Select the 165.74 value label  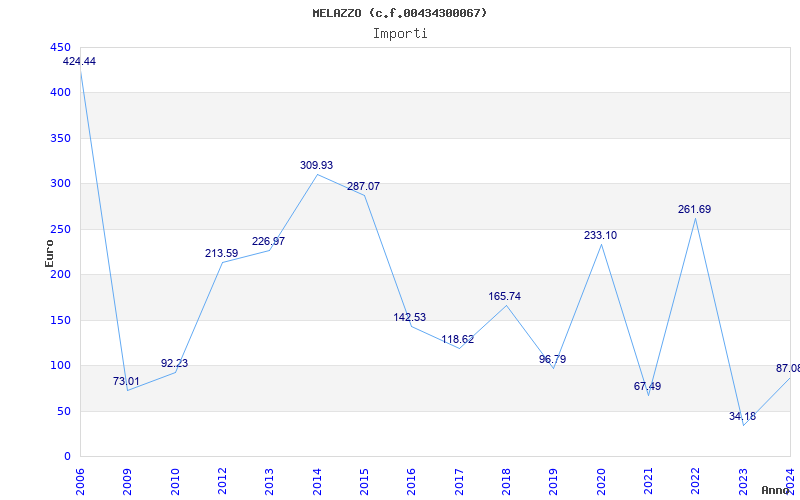click(505, 296)
